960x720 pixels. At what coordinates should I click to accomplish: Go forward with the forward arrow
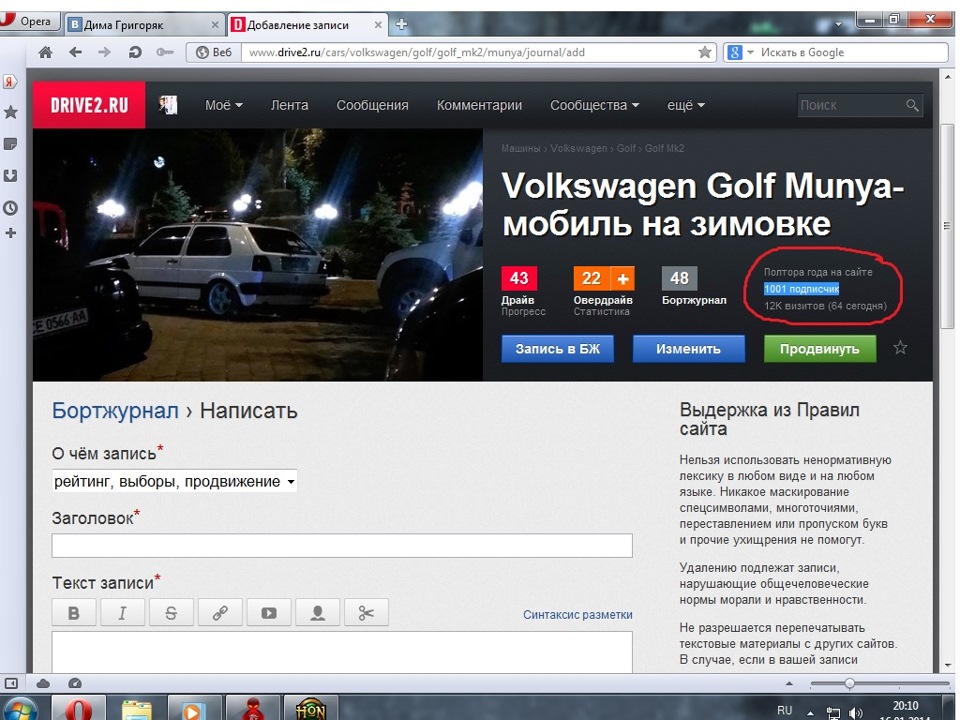(x=105, y=52)
